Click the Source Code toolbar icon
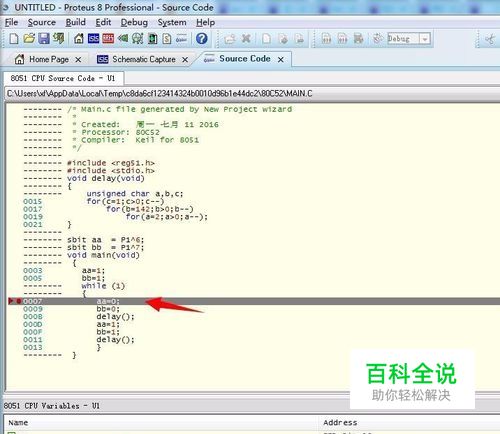 181,39
